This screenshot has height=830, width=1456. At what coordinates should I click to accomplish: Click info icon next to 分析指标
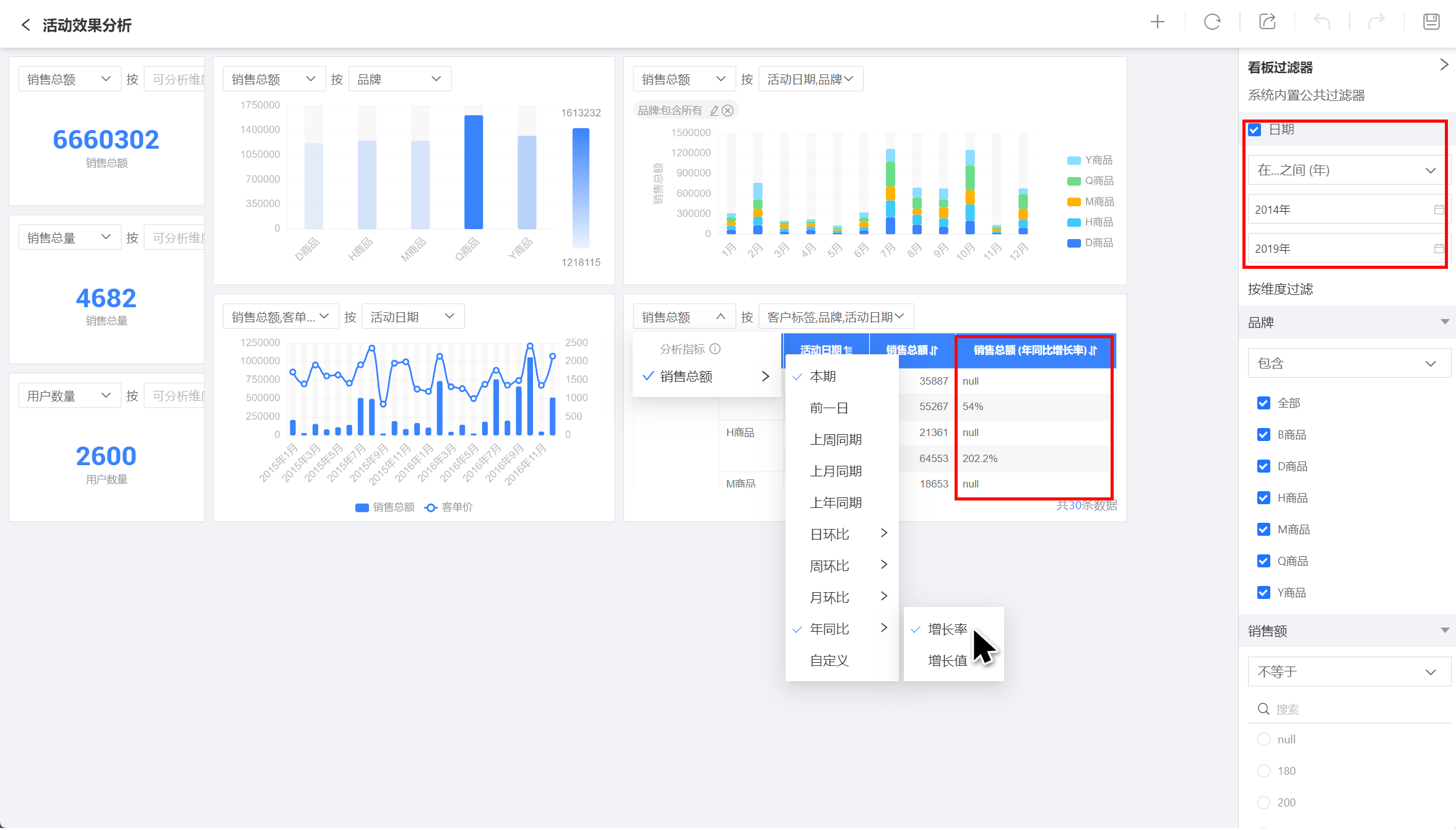tap(715, 349)
